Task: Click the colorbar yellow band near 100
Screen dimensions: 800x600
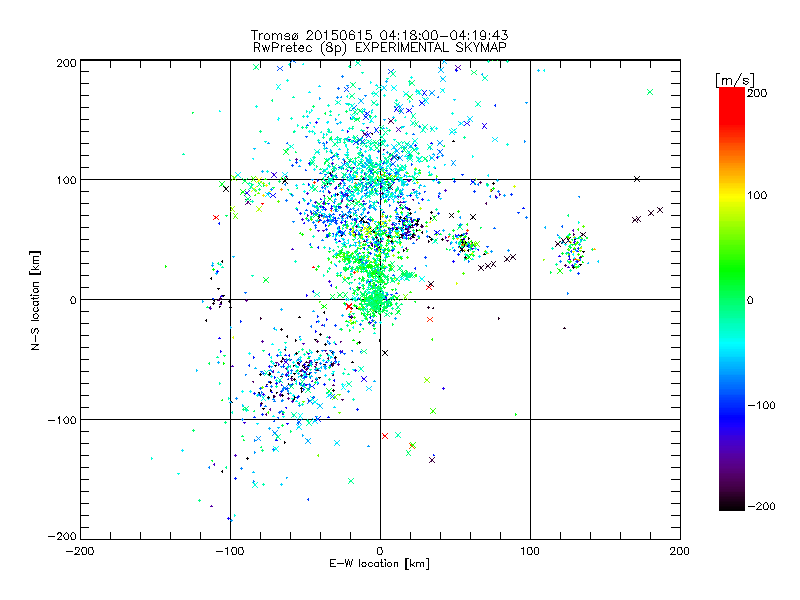Action: (x=732, y=195)
